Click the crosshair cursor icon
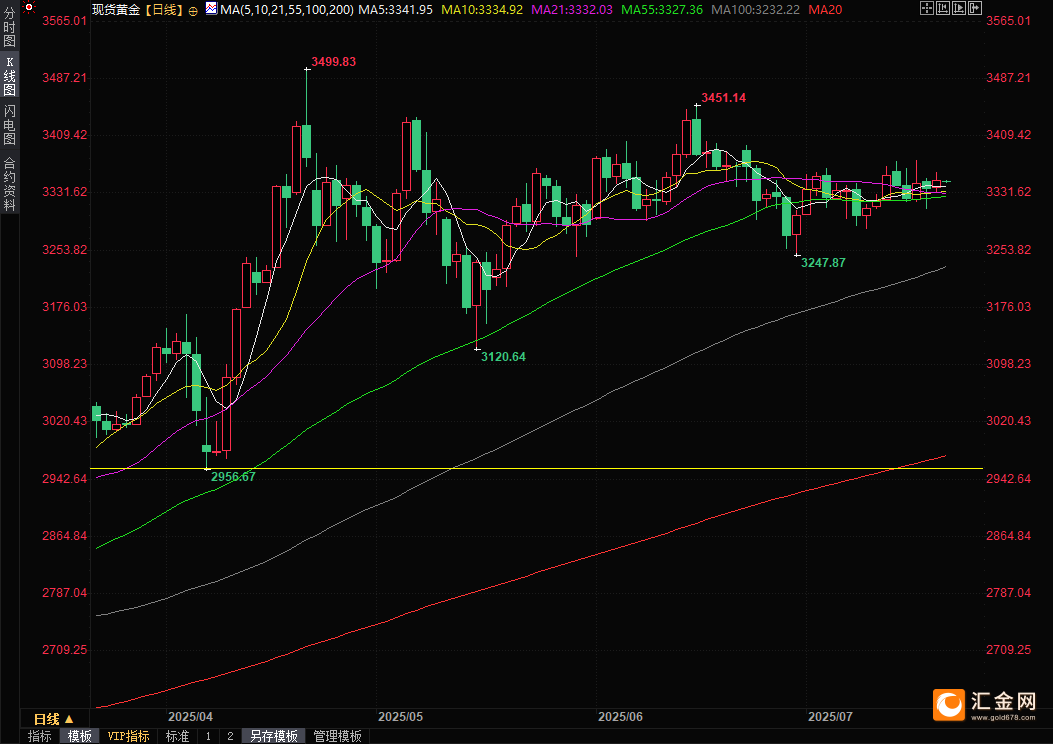Image resolution: width=1053 pixels, height=744 pixels. coord(927,8)
